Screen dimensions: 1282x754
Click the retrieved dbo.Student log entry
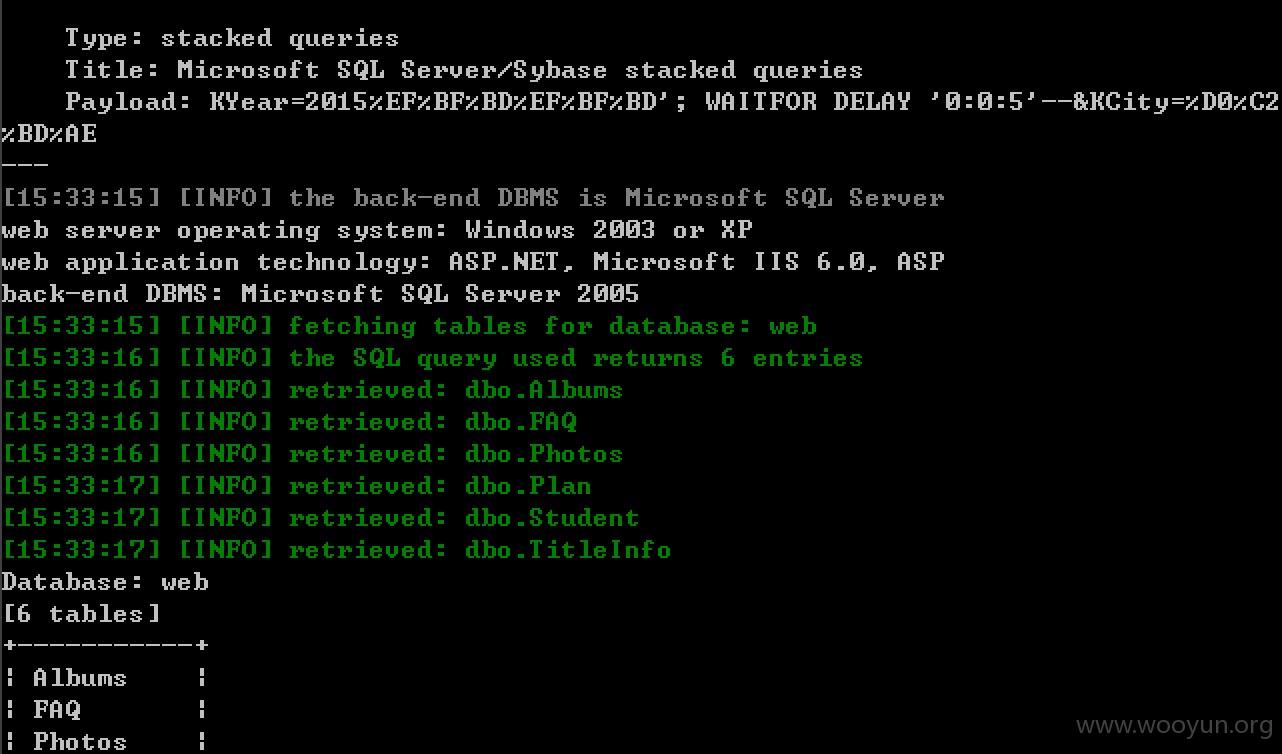[x=320, y=518]
